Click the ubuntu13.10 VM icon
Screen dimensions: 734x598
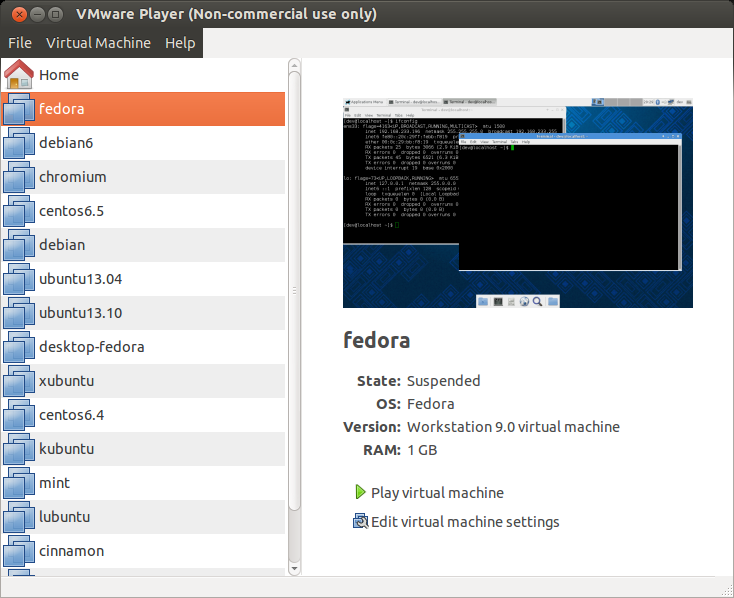[19, 313]
